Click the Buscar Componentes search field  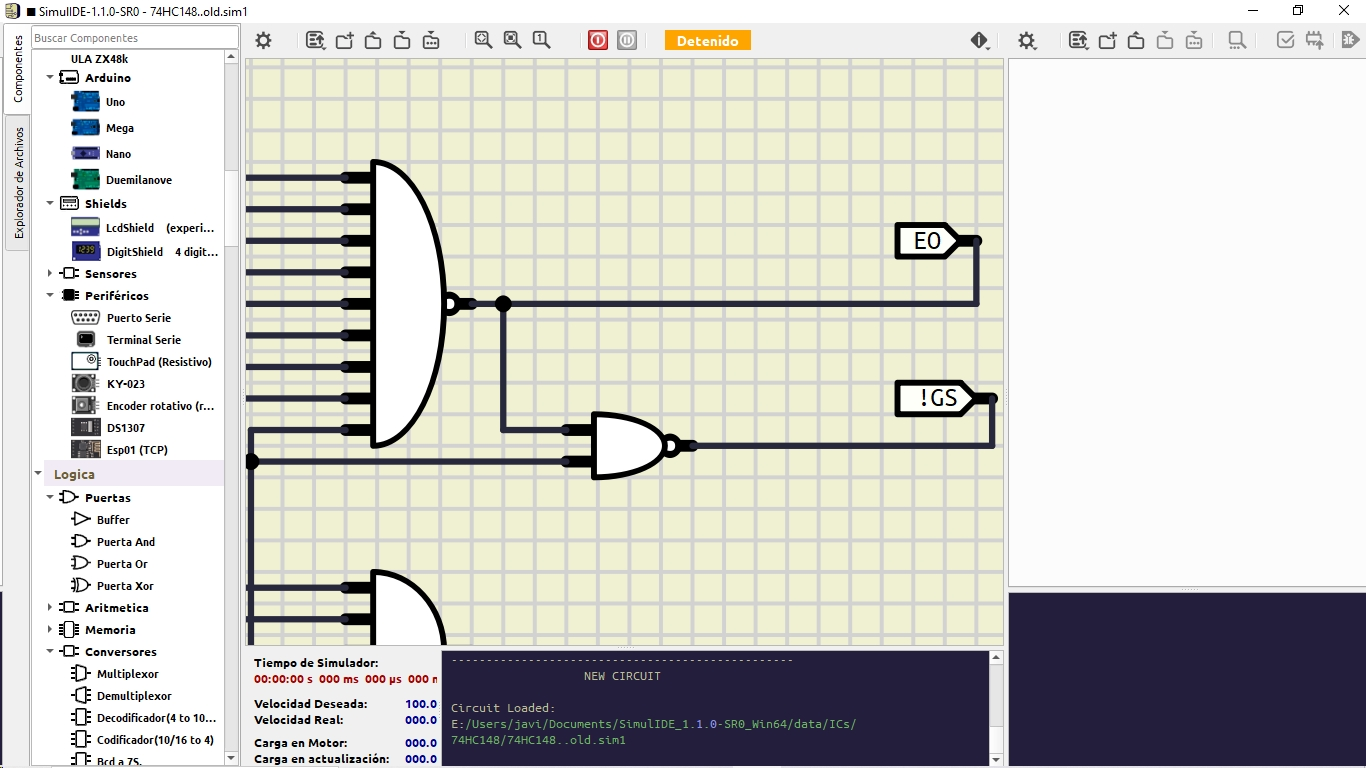click(x=135, y=38)
